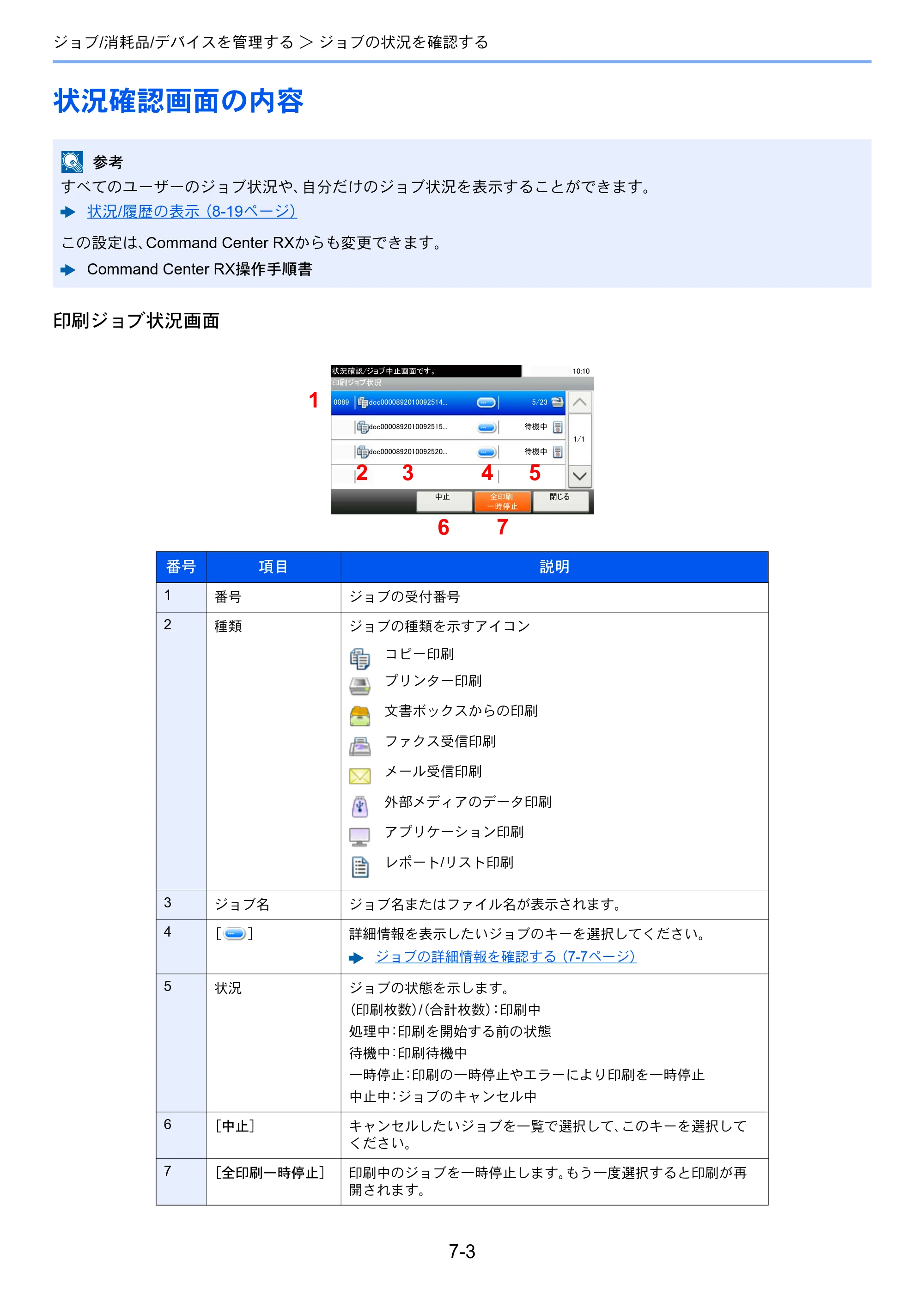The width and height of the screenshot is (924, 1308).
Task: Click the list up arrow in panel screenshot
Action: pyautogui.click(x=579, y=402)
